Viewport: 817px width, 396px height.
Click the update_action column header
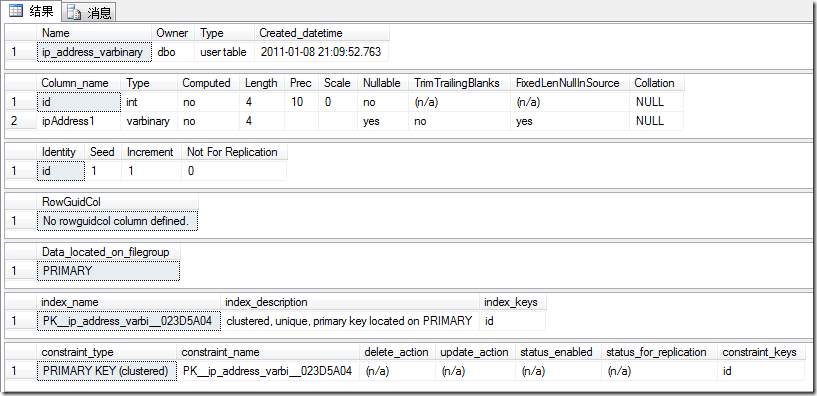pyautogui.click(x=475, y=352)
